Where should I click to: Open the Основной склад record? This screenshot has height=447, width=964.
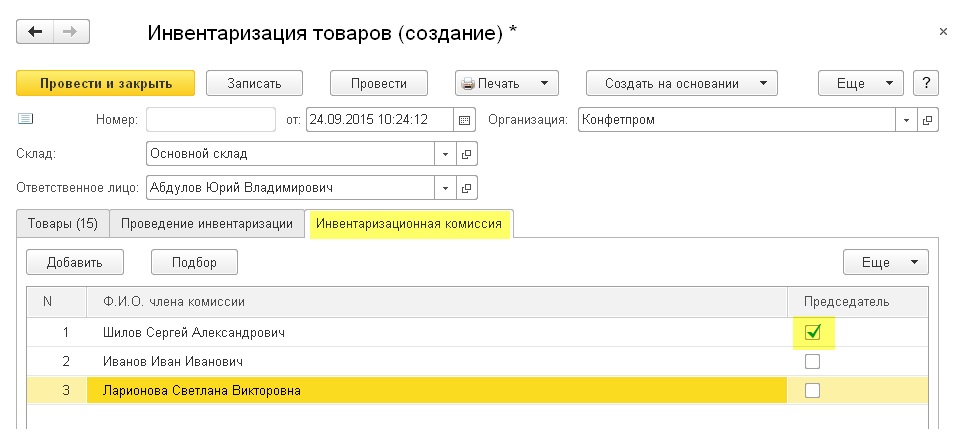467,154
